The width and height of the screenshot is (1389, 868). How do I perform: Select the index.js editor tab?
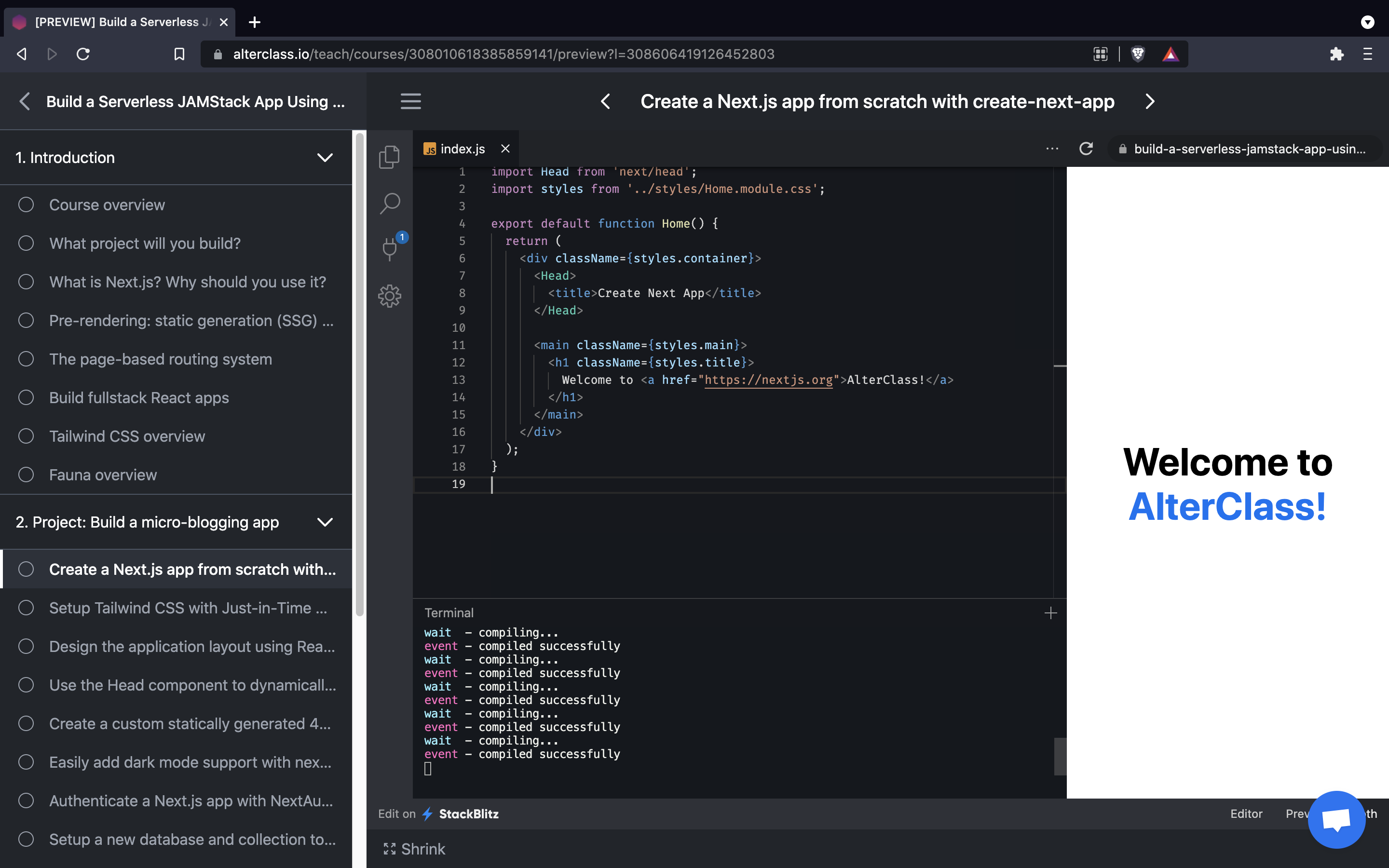pos(462,149)
